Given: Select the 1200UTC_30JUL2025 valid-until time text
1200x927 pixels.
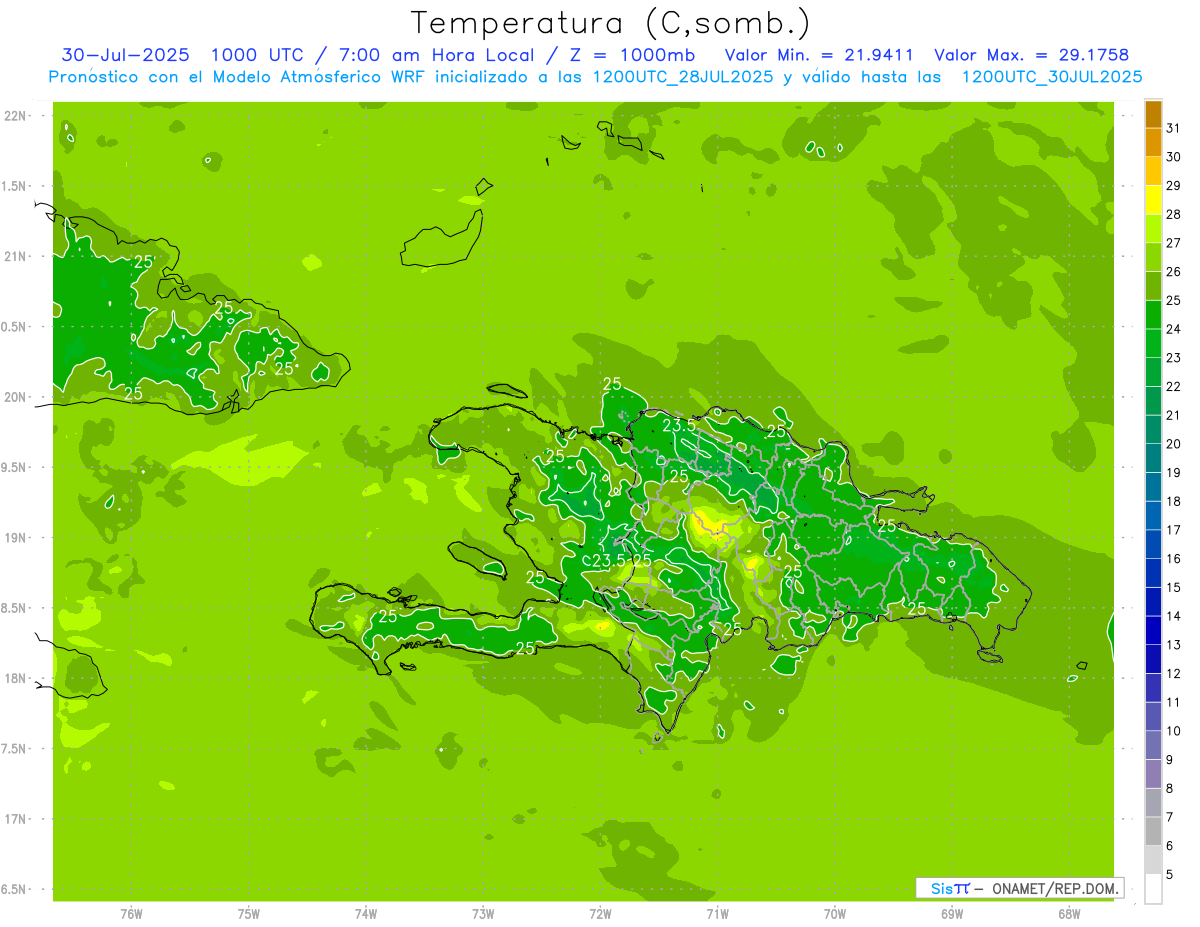Looking at the screenshot, I should tap(1052, 77).
